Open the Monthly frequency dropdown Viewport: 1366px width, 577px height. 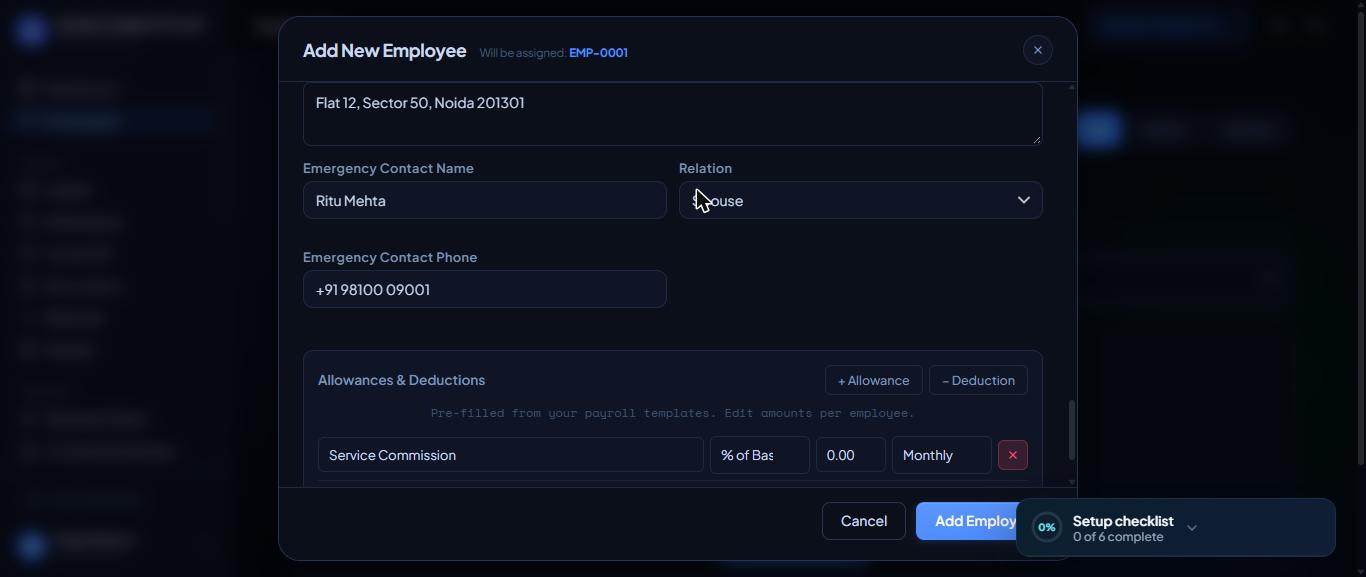(x=941, y=455)
